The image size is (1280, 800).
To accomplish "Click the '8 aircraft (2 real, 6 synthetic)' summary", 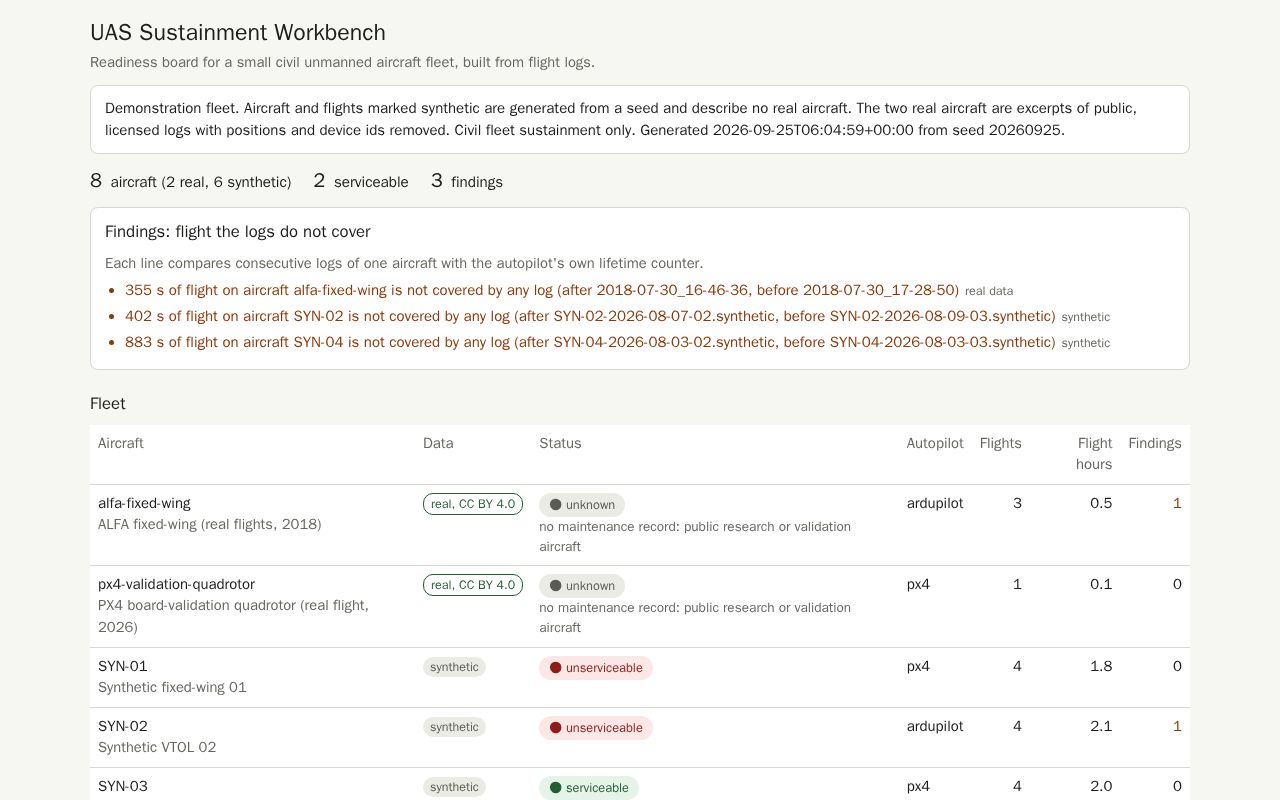I will [x=191, y=181].
